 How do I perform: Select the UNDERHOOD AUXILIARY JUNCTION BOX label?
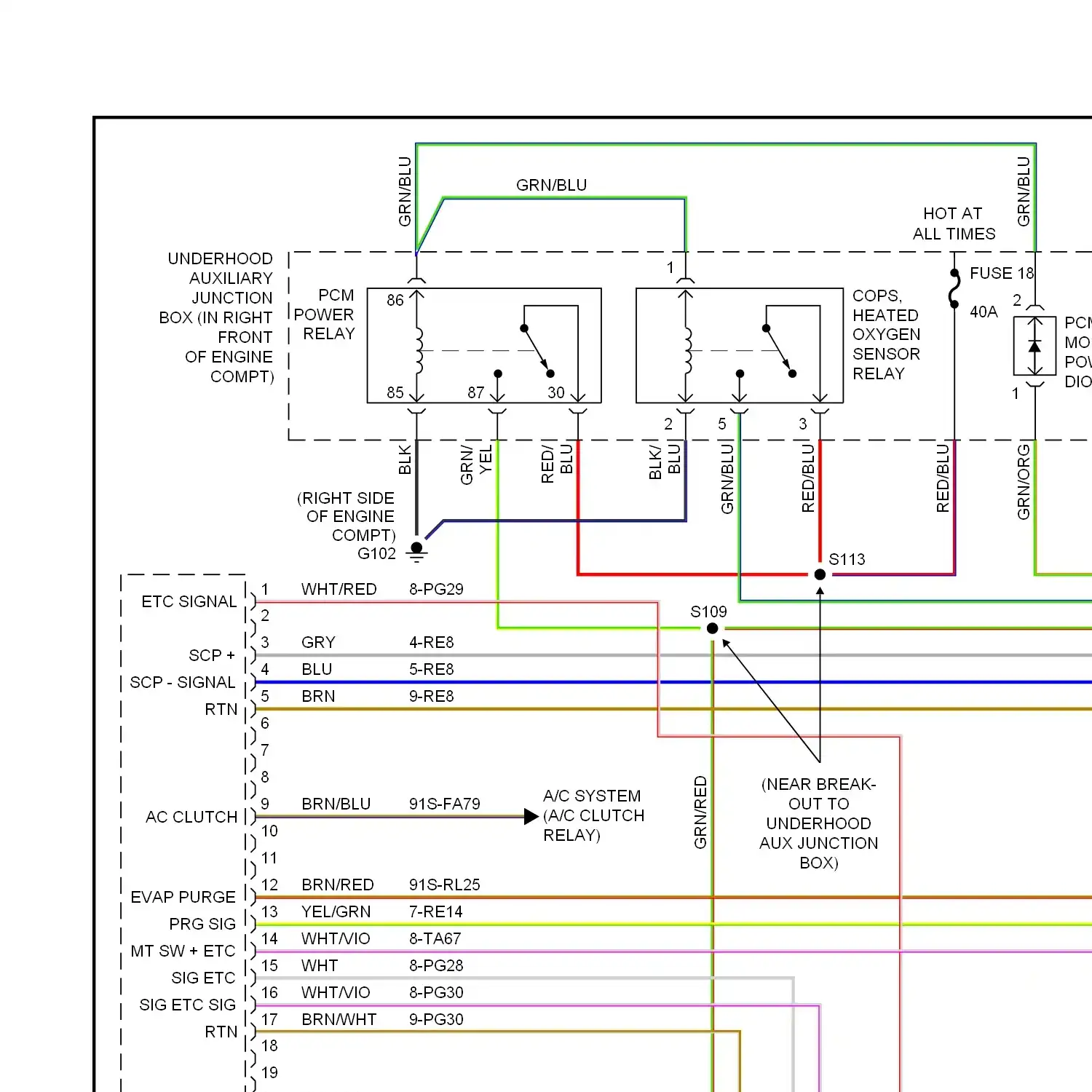[x=217, y=317]
